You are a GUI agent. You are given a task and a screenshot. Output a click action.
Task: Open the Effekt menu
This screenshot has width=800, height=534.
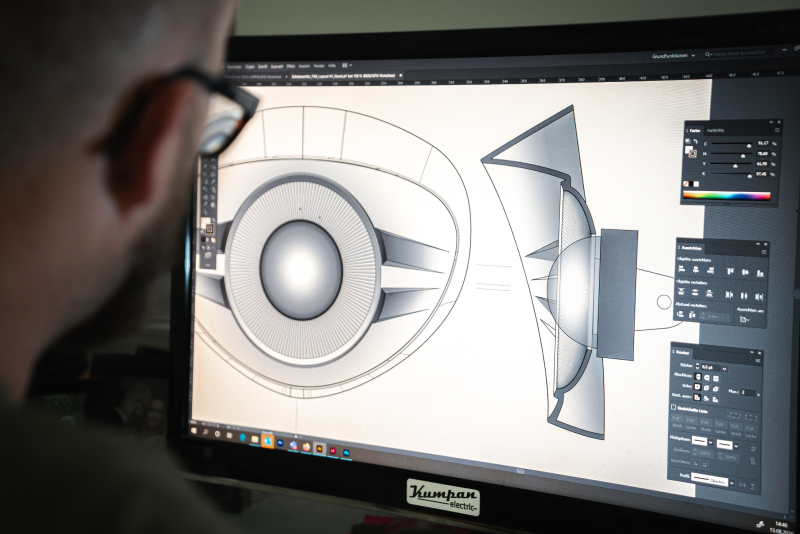click(290, 66)
